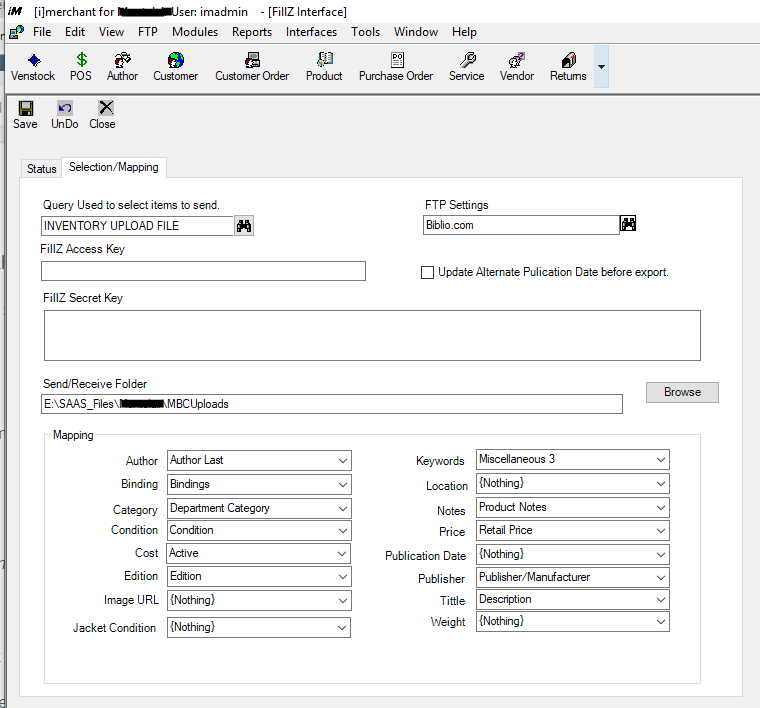The image size is (760, 708).
Task: Open the Returns toolbar icon
Action: click(x=568, y=67)
